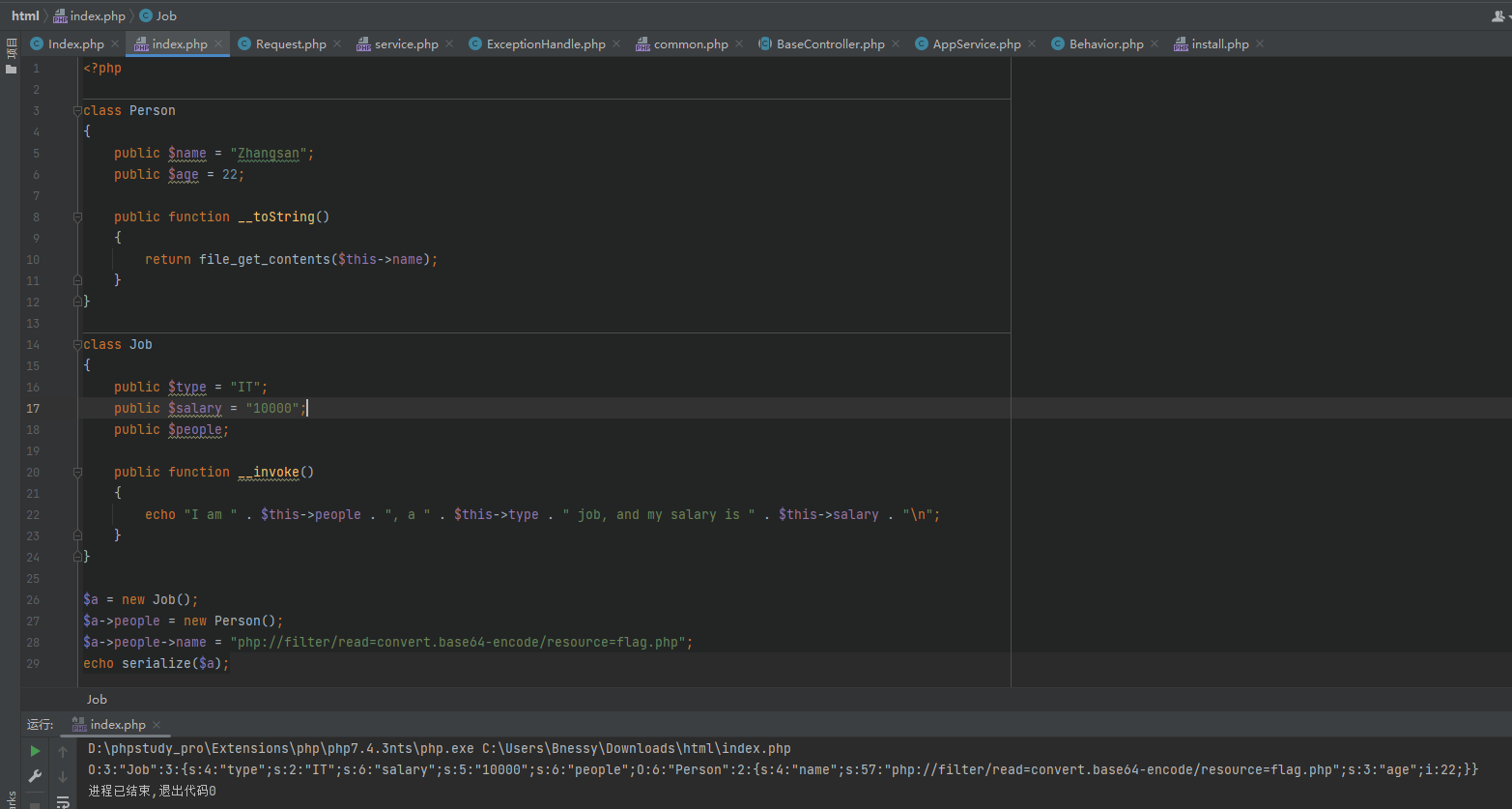
Task: Toggle soft-wrap icon in Run panel
Action: 63,801
